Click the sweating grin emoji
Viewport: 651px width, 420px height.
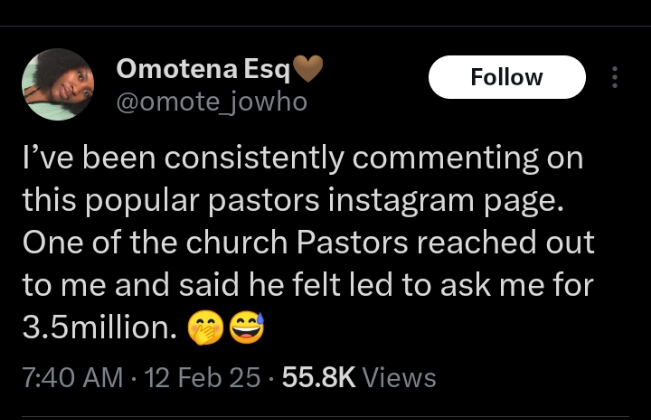tap(246, 327)
